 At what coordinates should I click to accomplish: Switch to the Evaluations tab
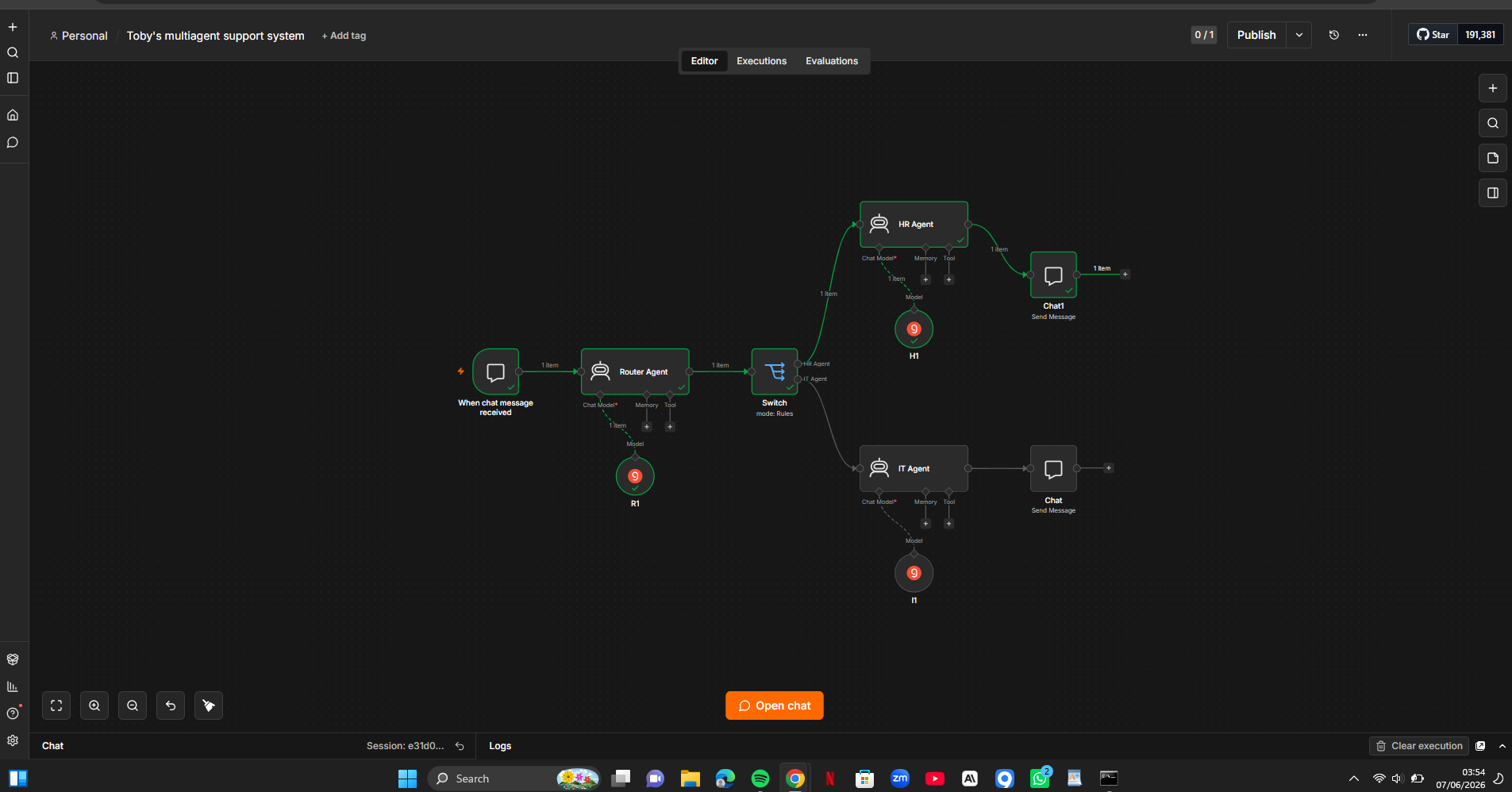[832, 61]
